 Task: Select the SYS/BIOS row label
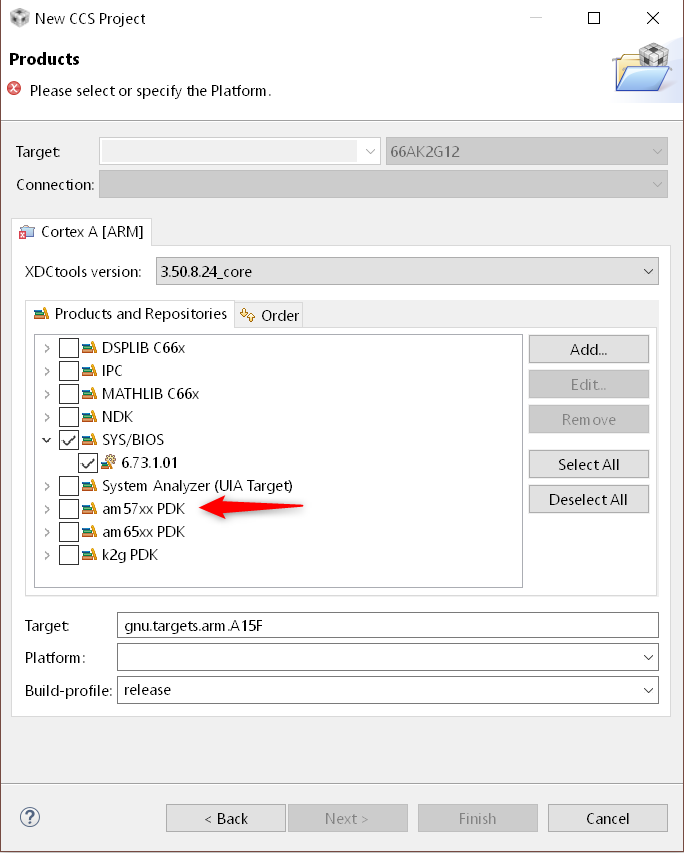pyautogui.click(x=133, y=440)
